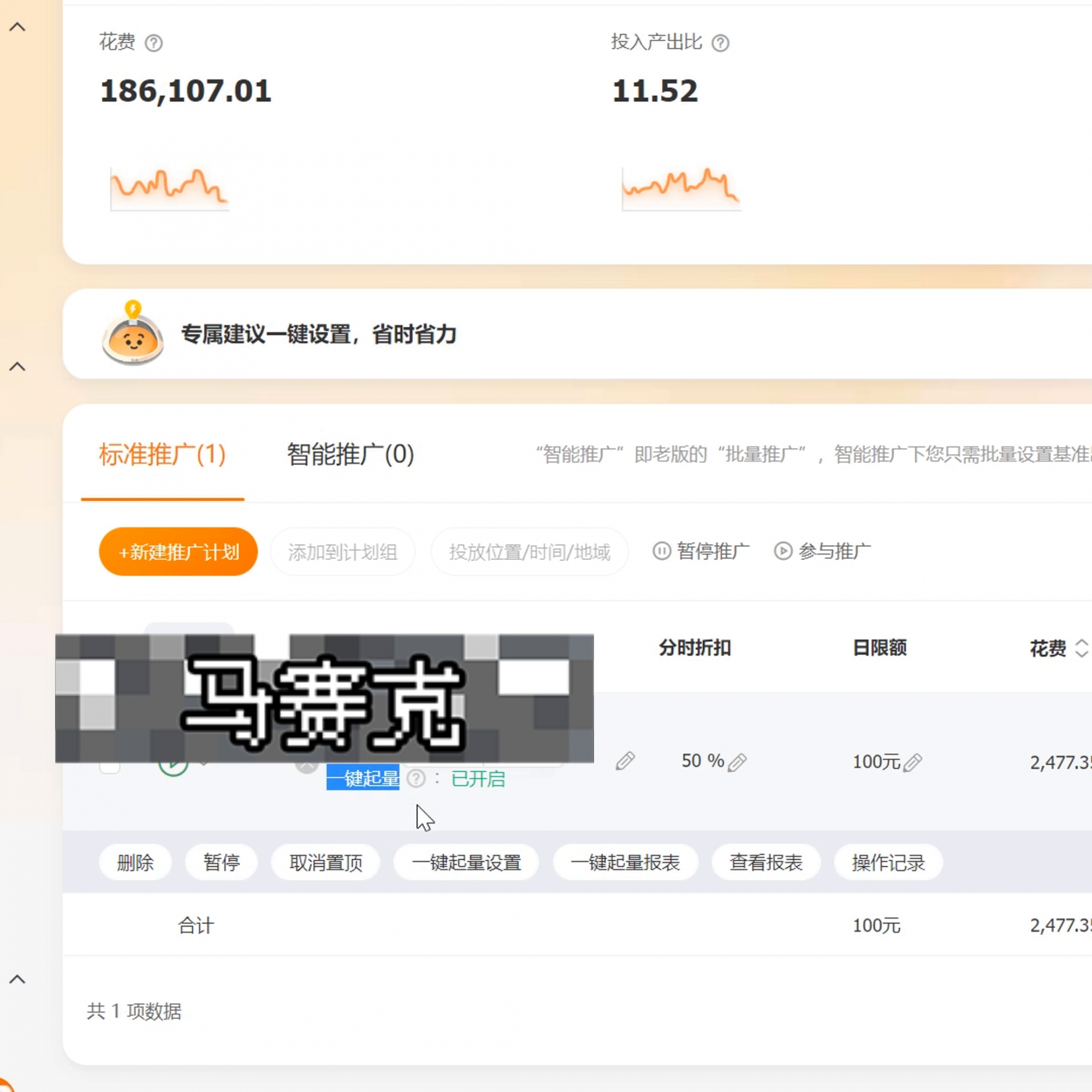
Task: Tick the plan row checkbox
Action: click(x=110, y=768)
